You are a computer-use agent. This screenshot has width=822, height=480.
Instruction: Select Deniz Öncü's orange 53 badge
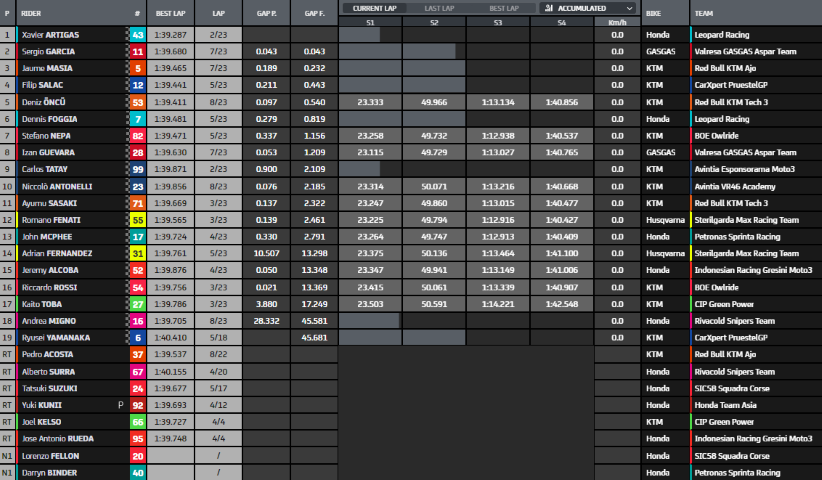click(137, 102)
